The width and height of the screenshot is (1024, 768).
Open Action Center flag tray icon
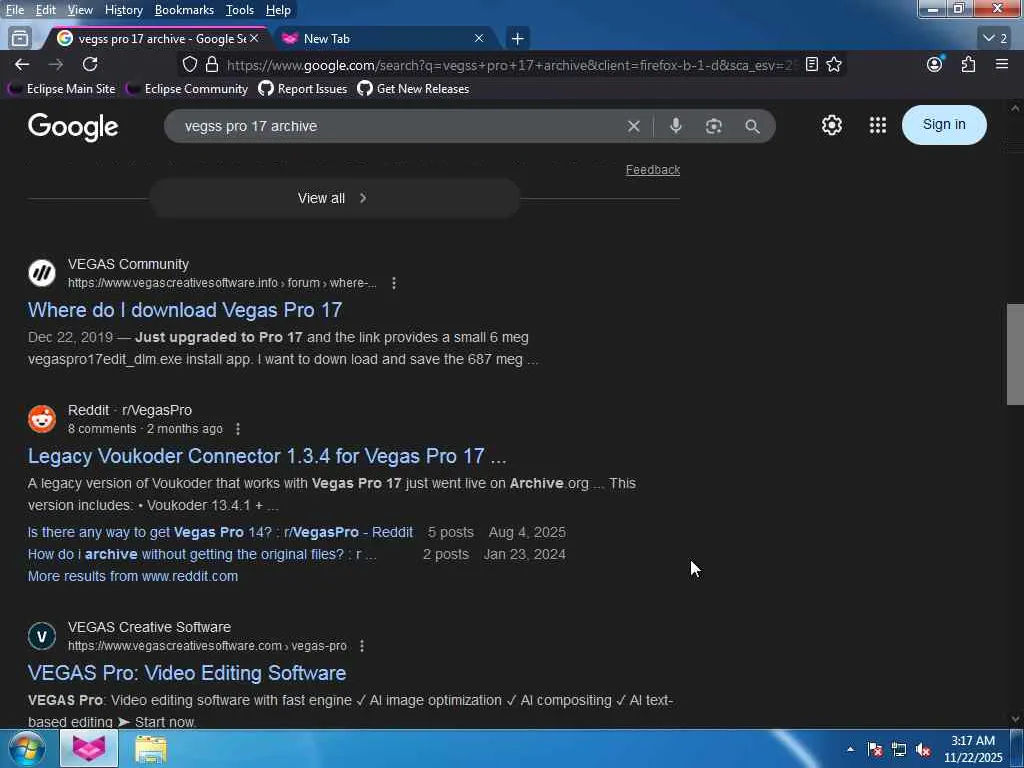pyautogui.click(x=874, y=750)
